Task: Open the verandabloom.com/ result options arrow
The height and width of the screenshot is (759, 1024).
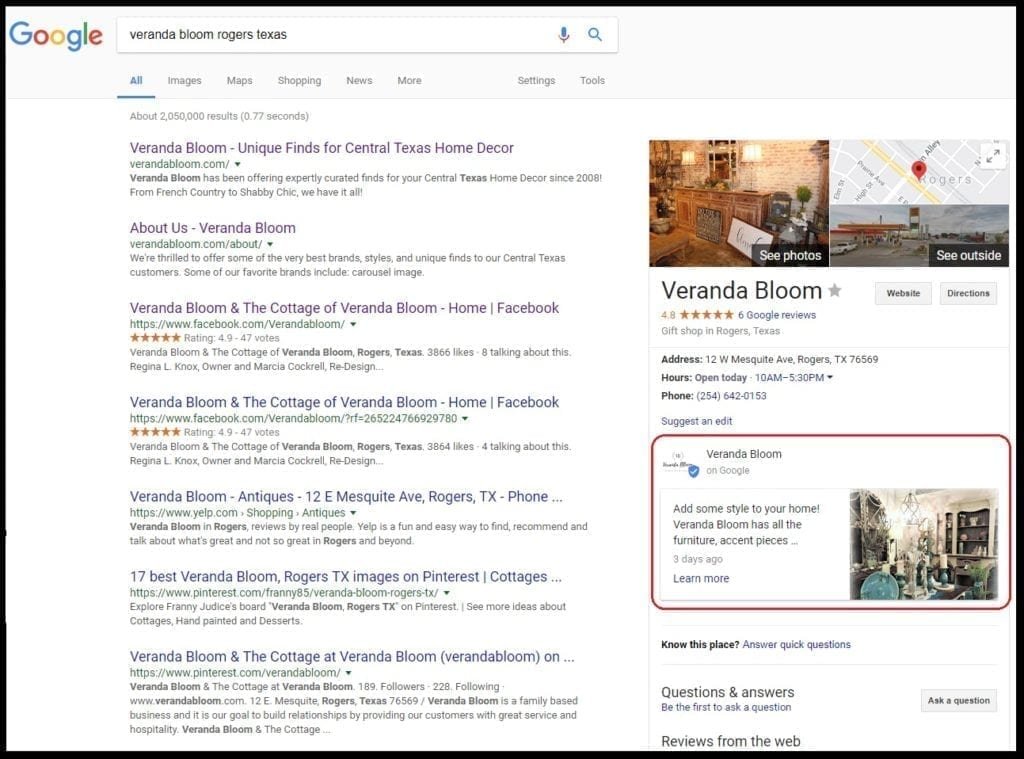Action: tap(238, 165)
